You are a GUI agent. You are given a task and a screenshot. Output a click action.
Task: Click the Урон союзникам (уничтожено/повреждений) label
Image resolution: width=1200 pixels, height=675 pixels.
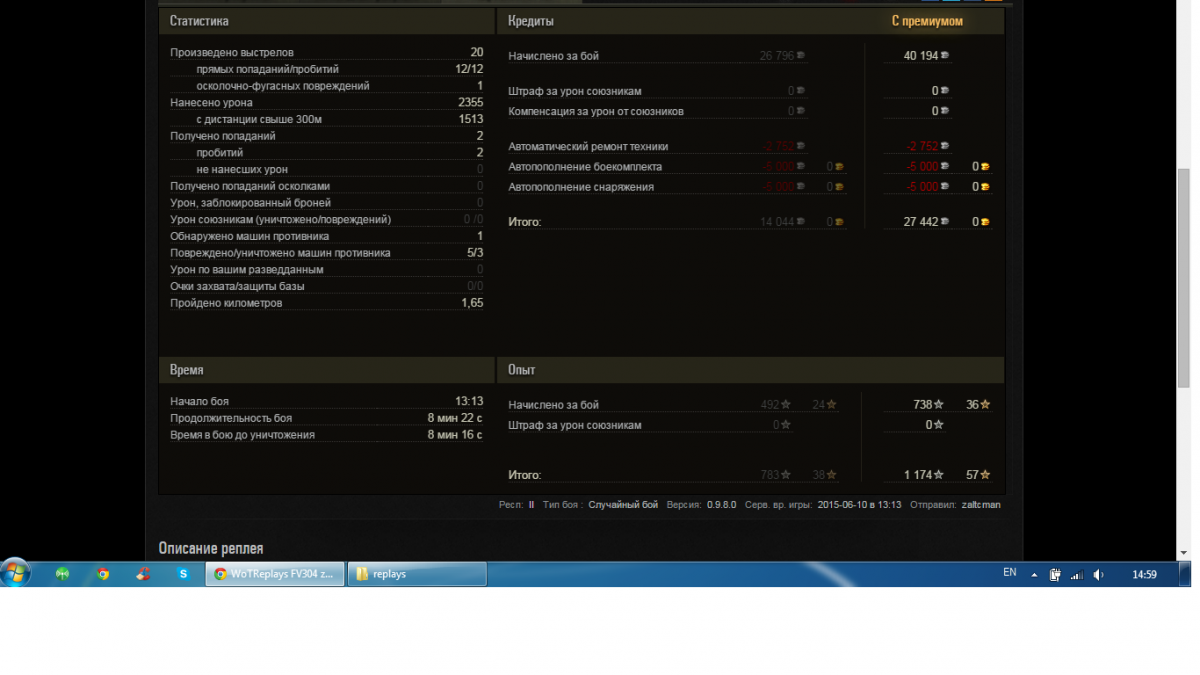tap(281, 219)
